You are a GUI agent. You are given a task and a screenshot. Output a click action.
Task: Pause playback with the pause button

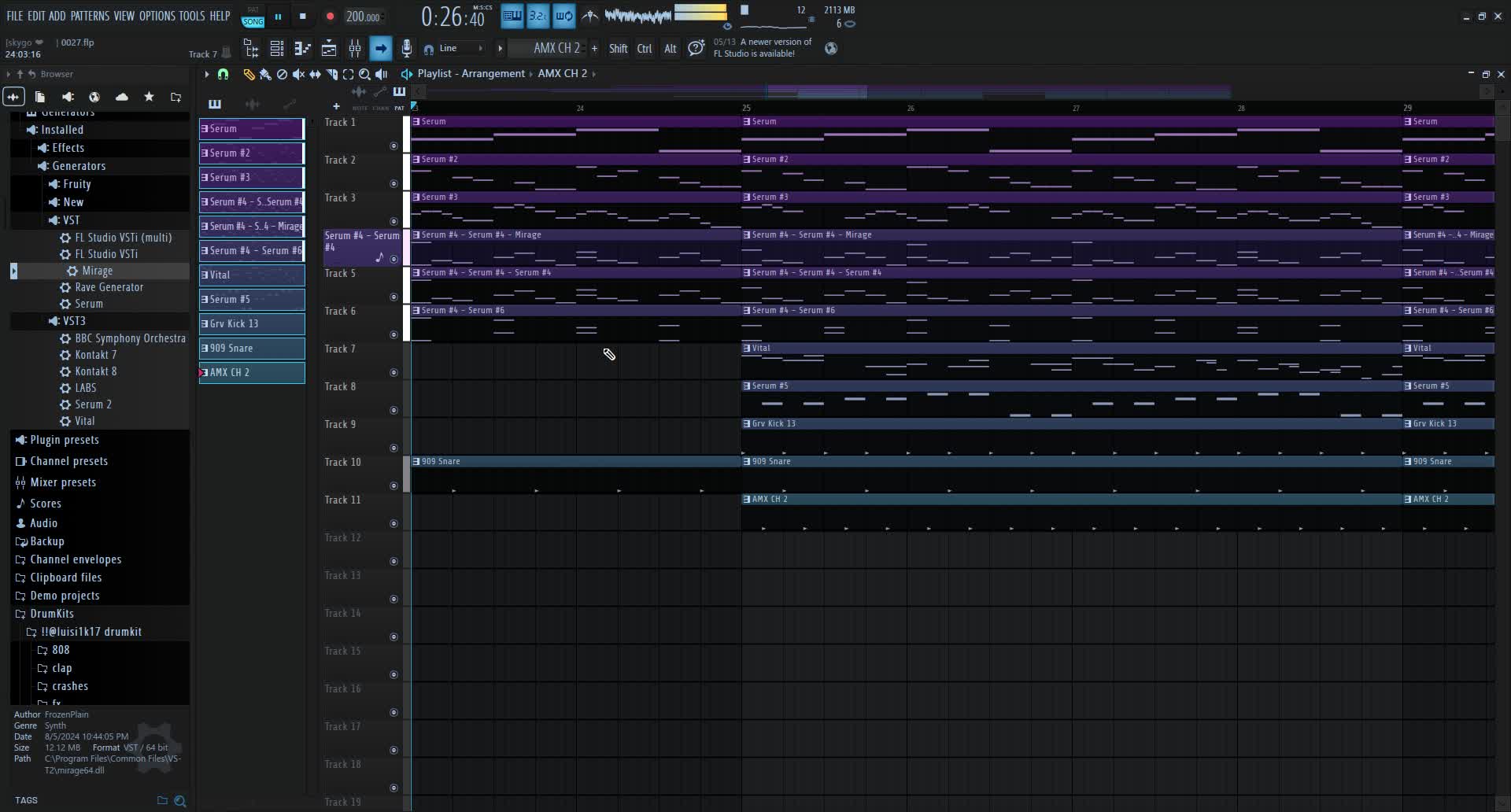coord(278,17)
